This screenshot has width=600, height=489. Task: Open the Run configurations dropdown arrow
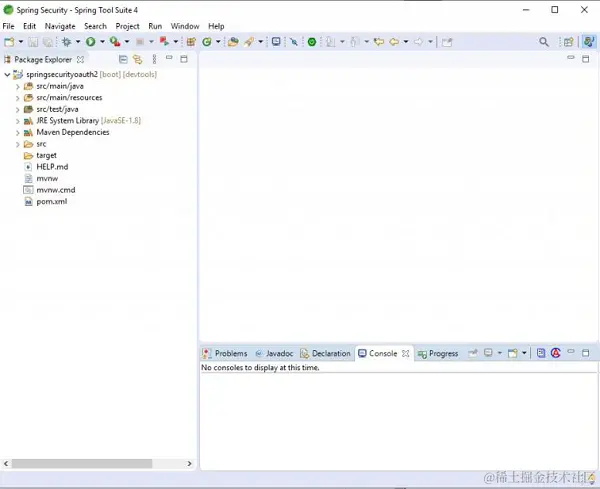point(102,42)
